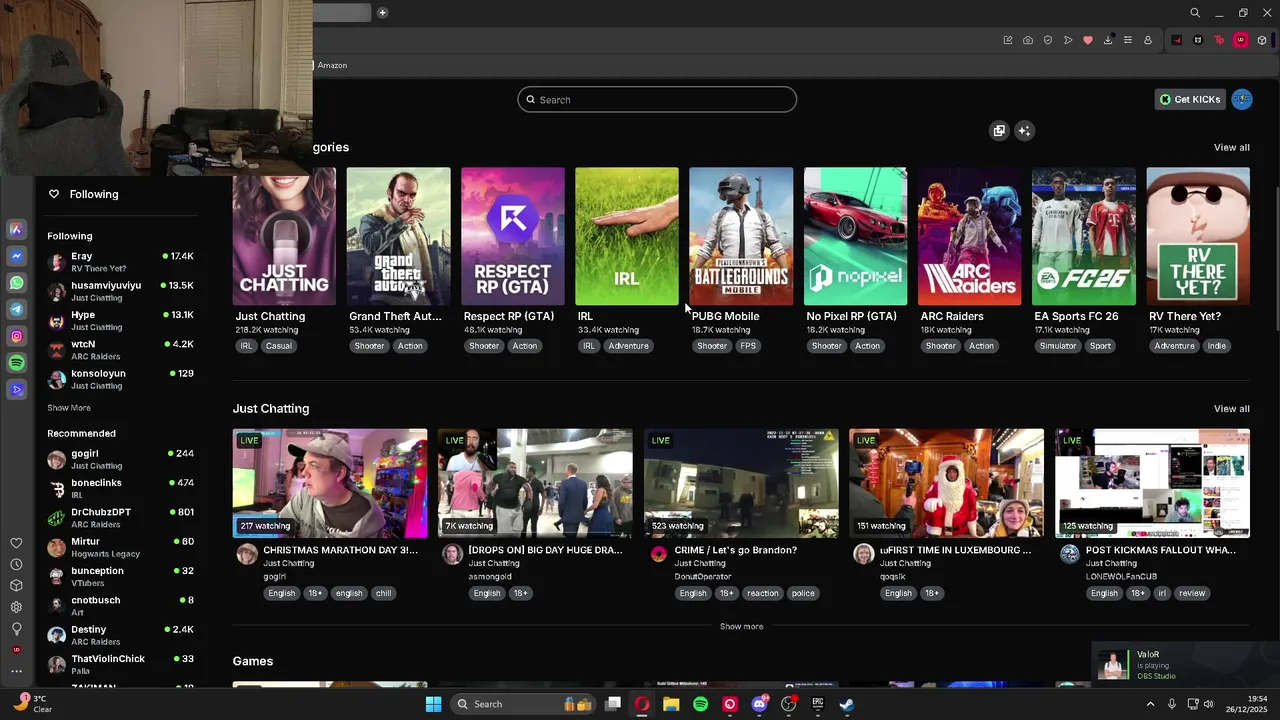This screenshot has width=1280, height=720.
Task: Open Epic Games from taskbar
Action: (817, 704)
